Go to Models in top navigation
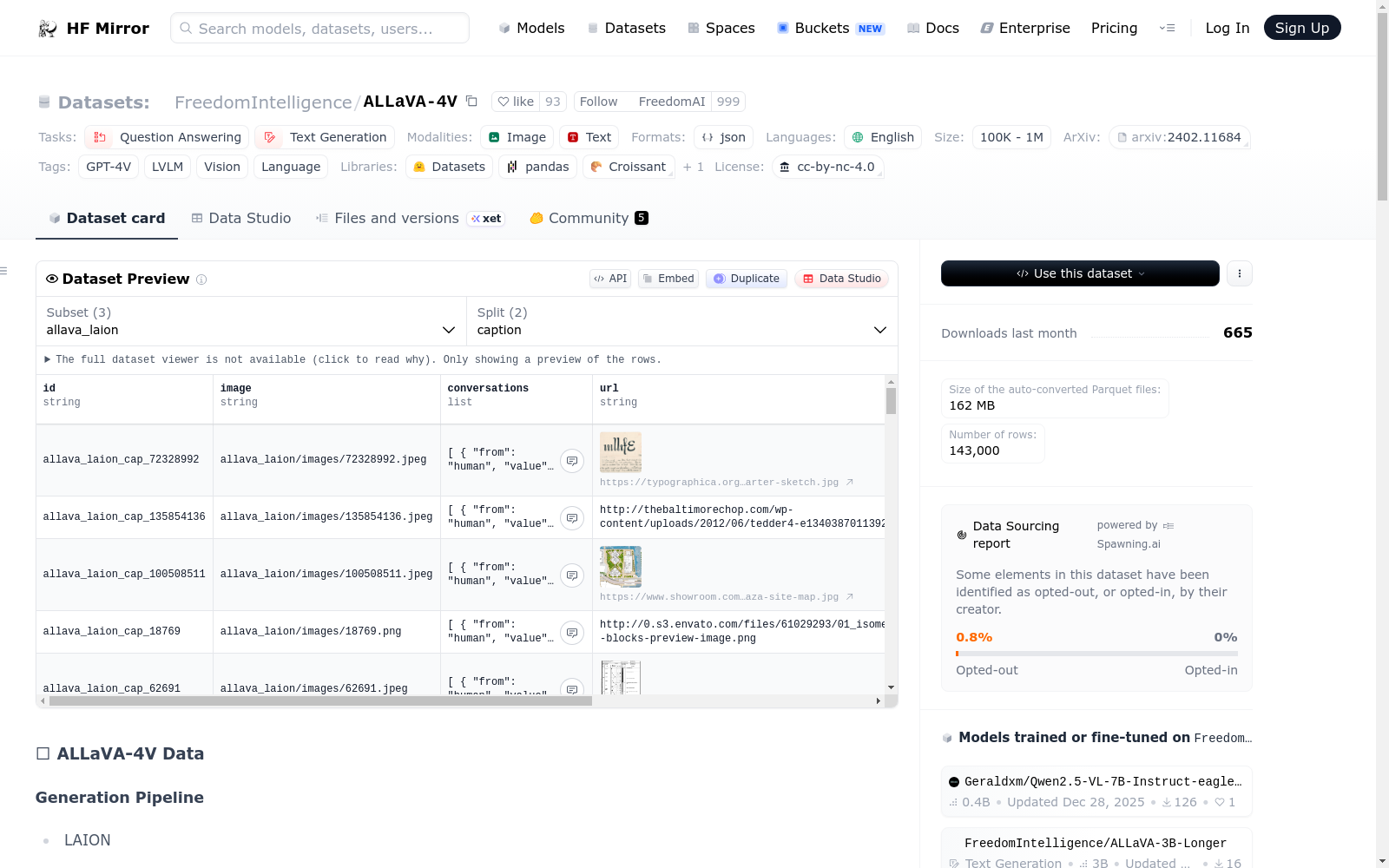This screenshot has height=868, width=1389. (x=531, y=28)
